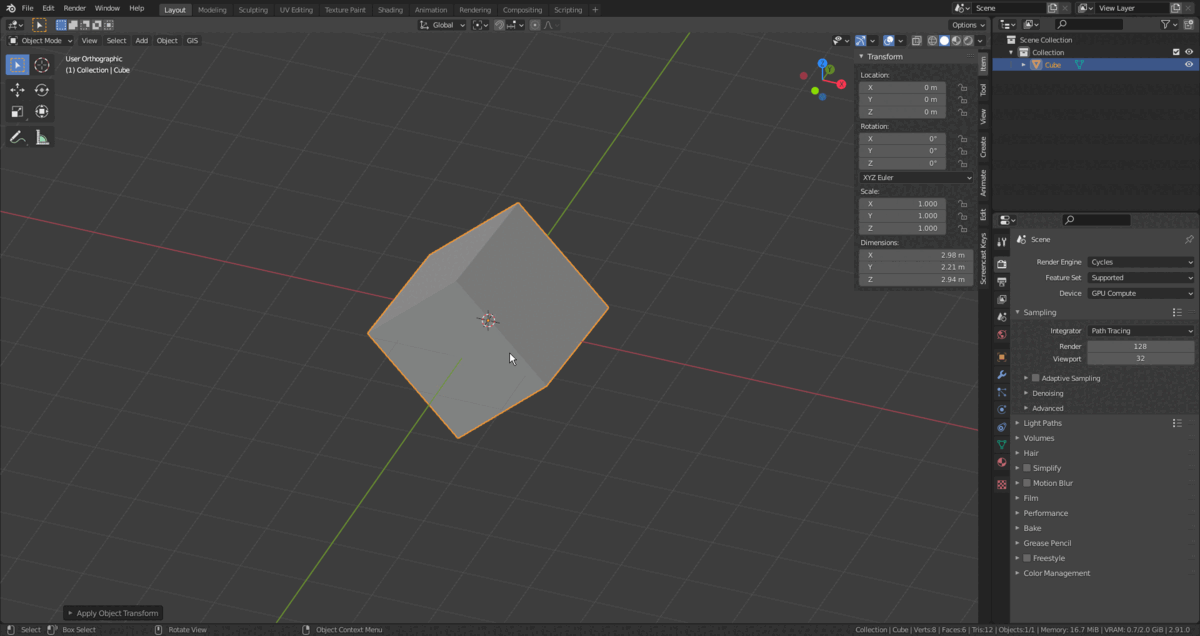This screenshot has height=636, width=1200.
Task: Enable the Adaptive Sampling checkbox
Action: tap(1035, 378)
